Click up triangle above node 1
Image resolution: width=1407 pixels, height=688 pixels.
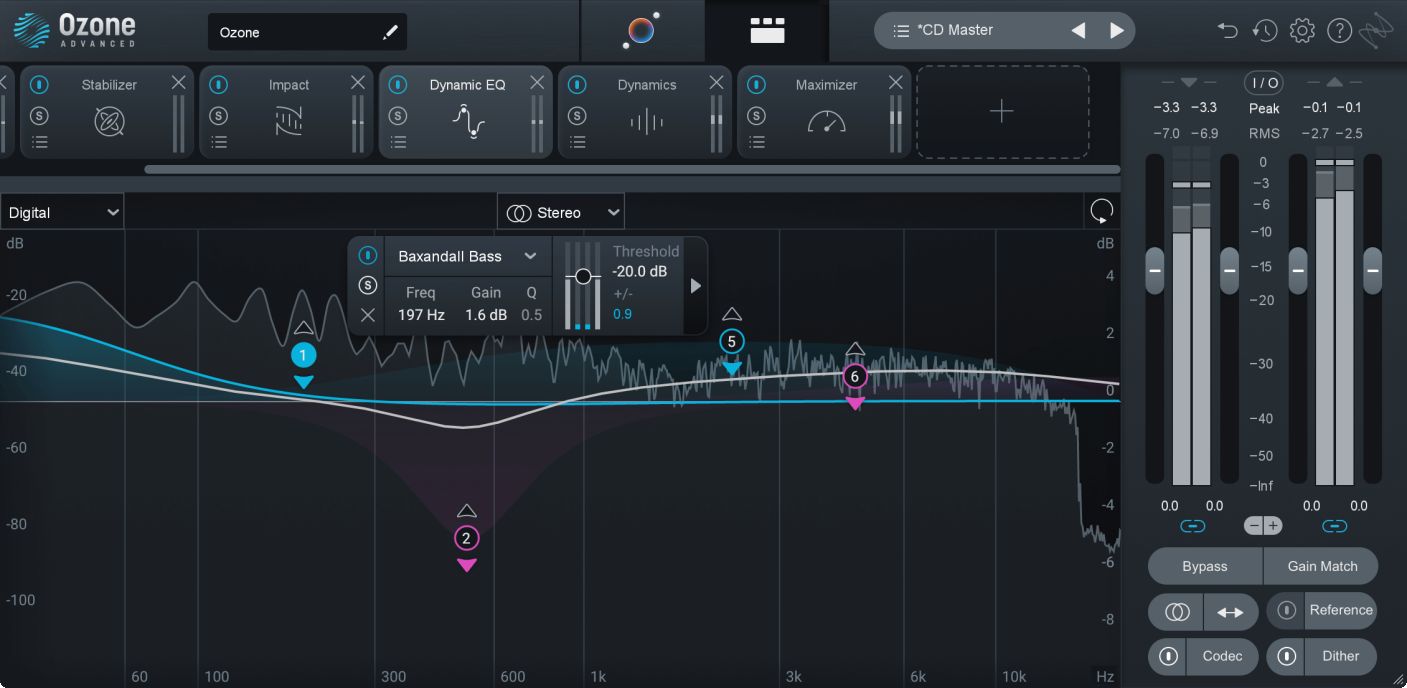304,328
